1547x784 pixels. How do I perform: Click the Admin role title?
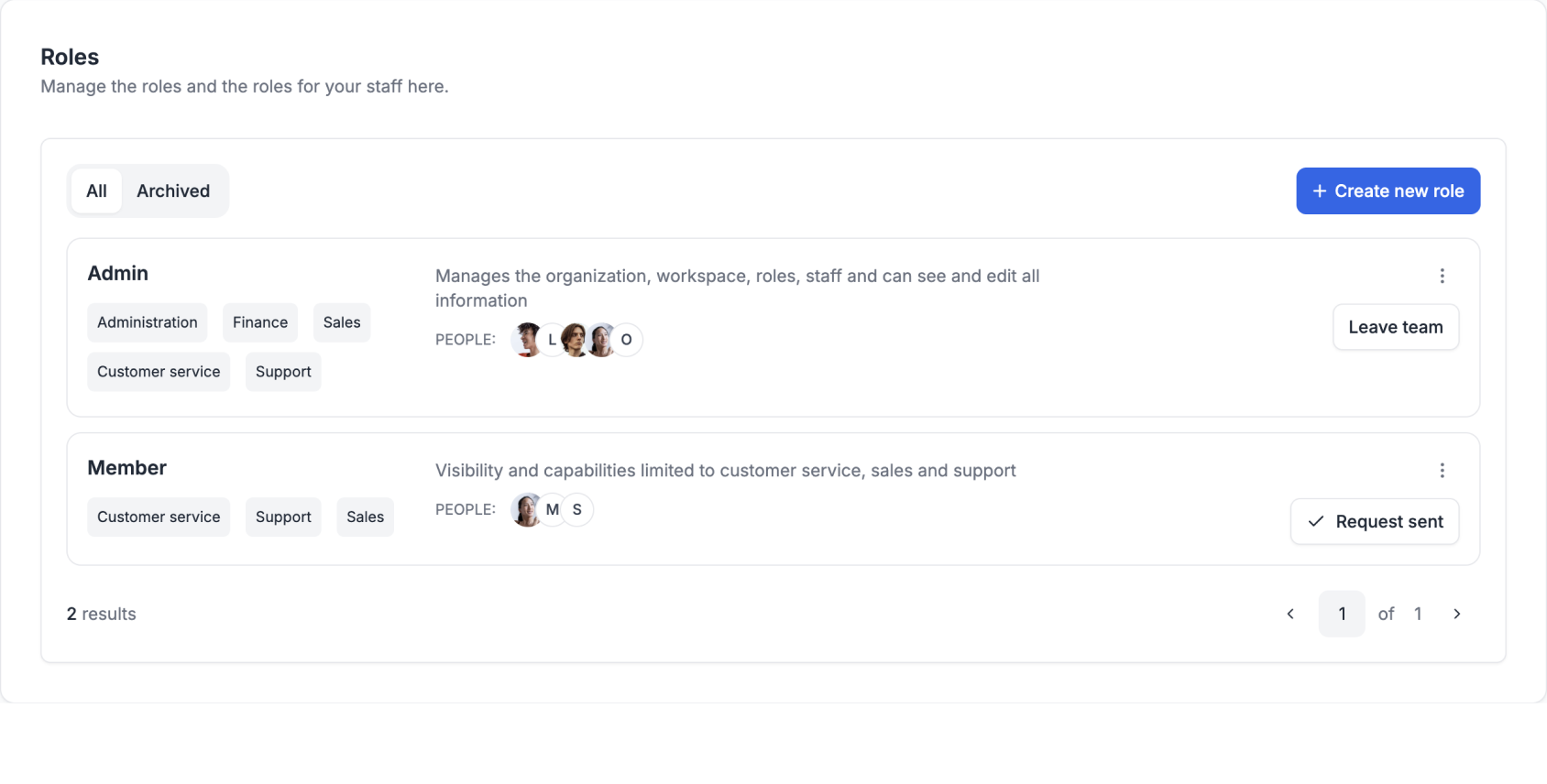click(117, 273)
